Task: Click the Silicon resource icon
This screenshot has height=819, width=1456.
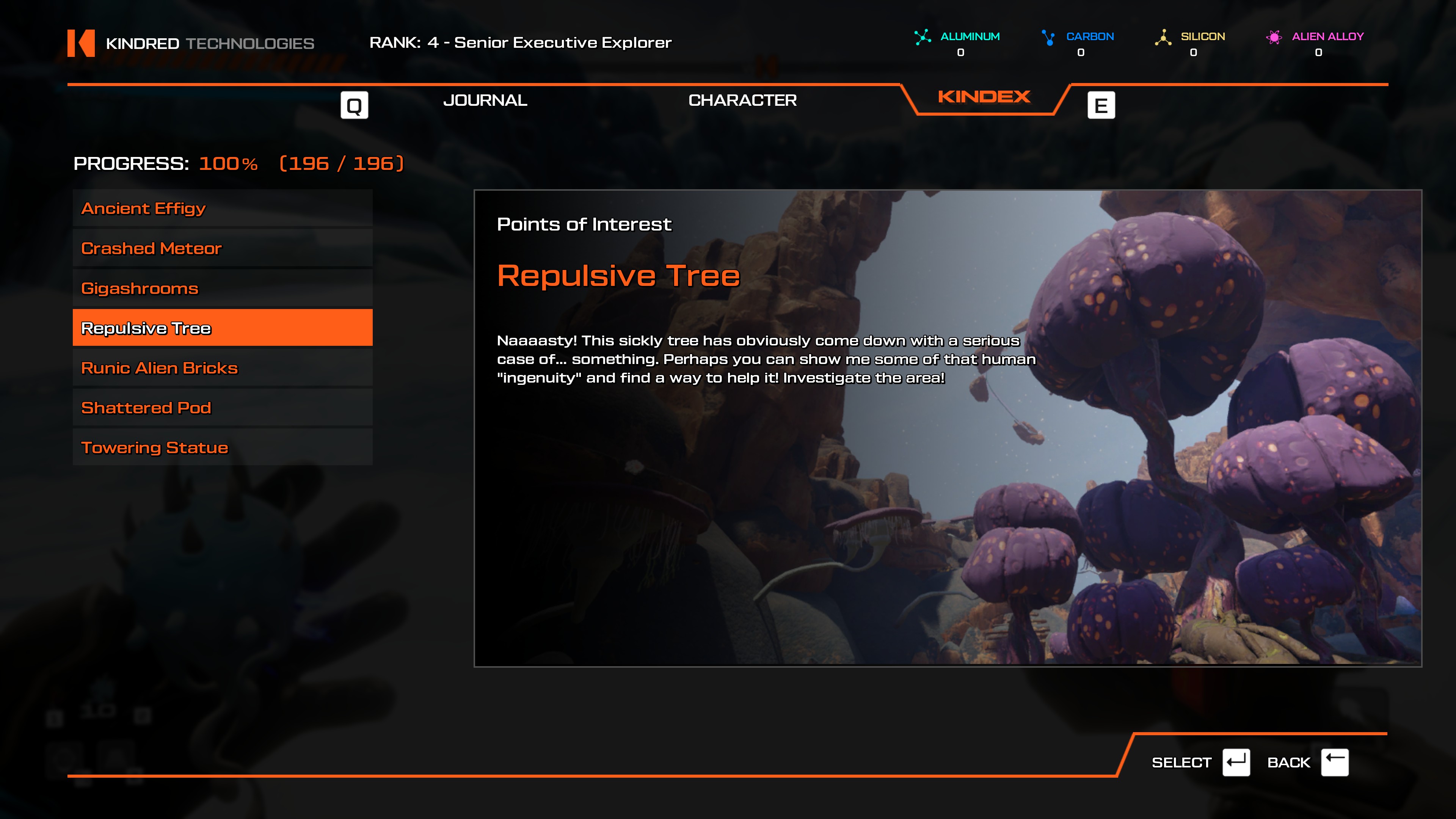Action: click(x=1163, y=37)
